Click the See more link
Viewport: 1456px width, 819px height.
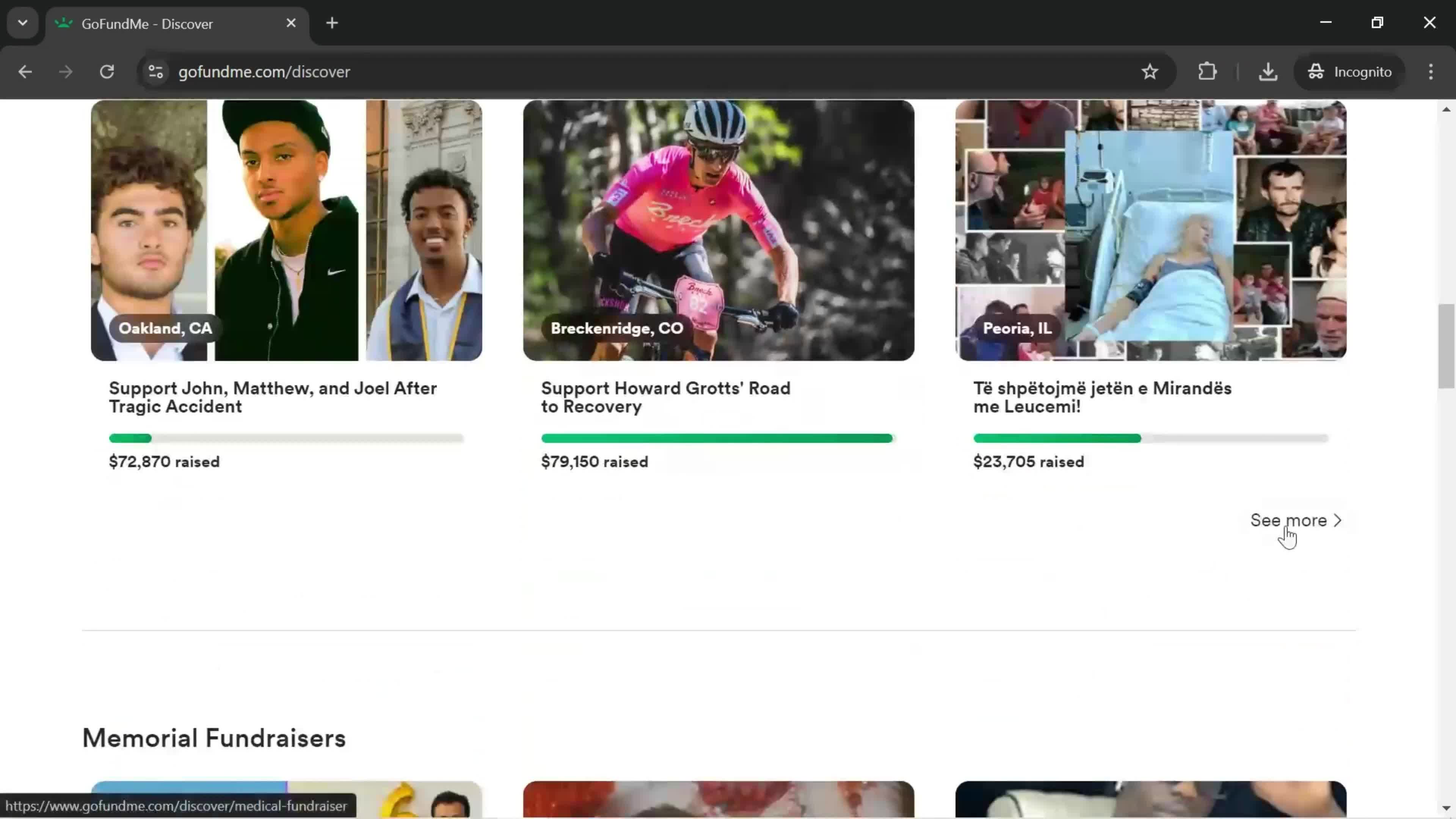(1296, 520)
